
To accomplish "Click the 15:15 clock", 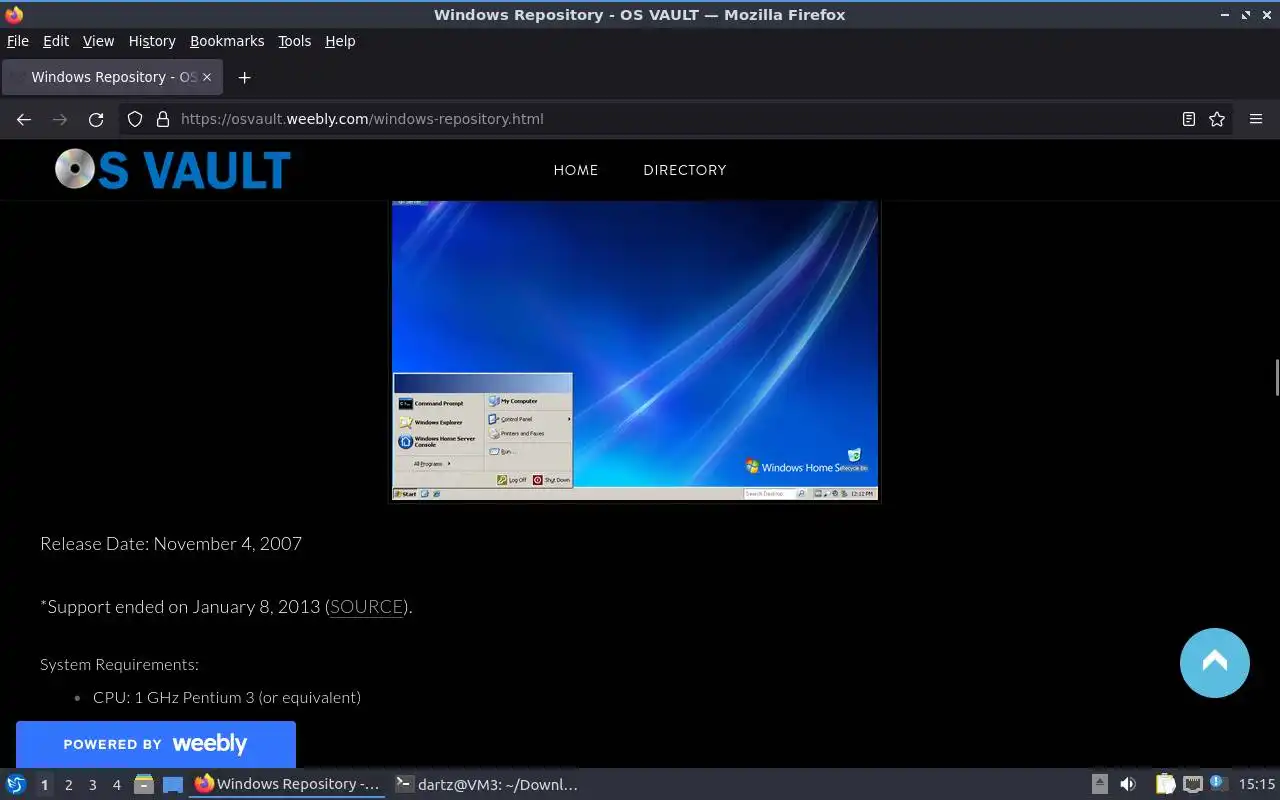I will tap(1257, 784).
